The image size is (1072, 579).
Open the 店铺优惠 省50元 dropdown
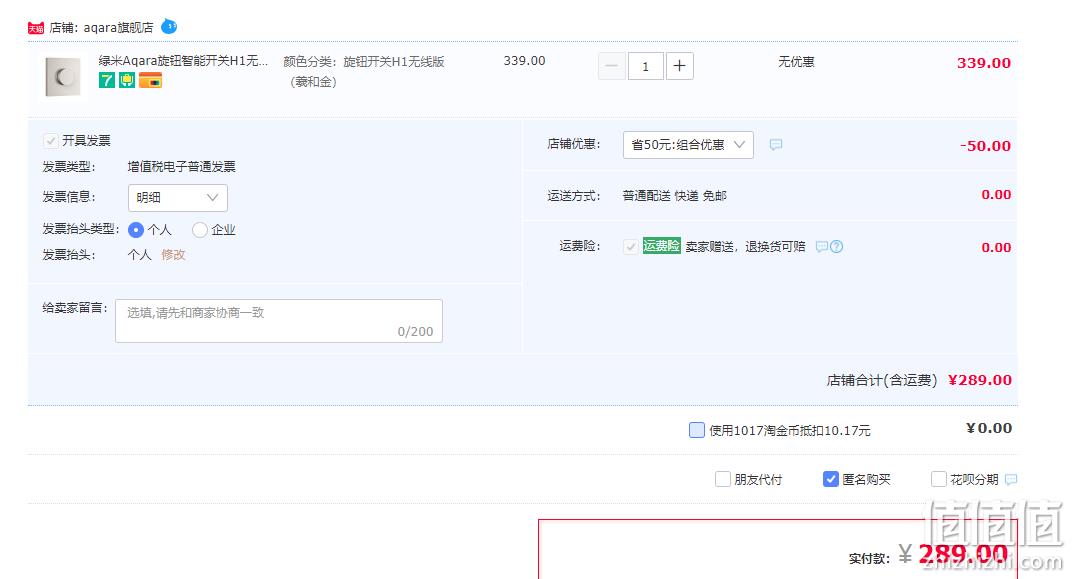[x=688, y=145]
